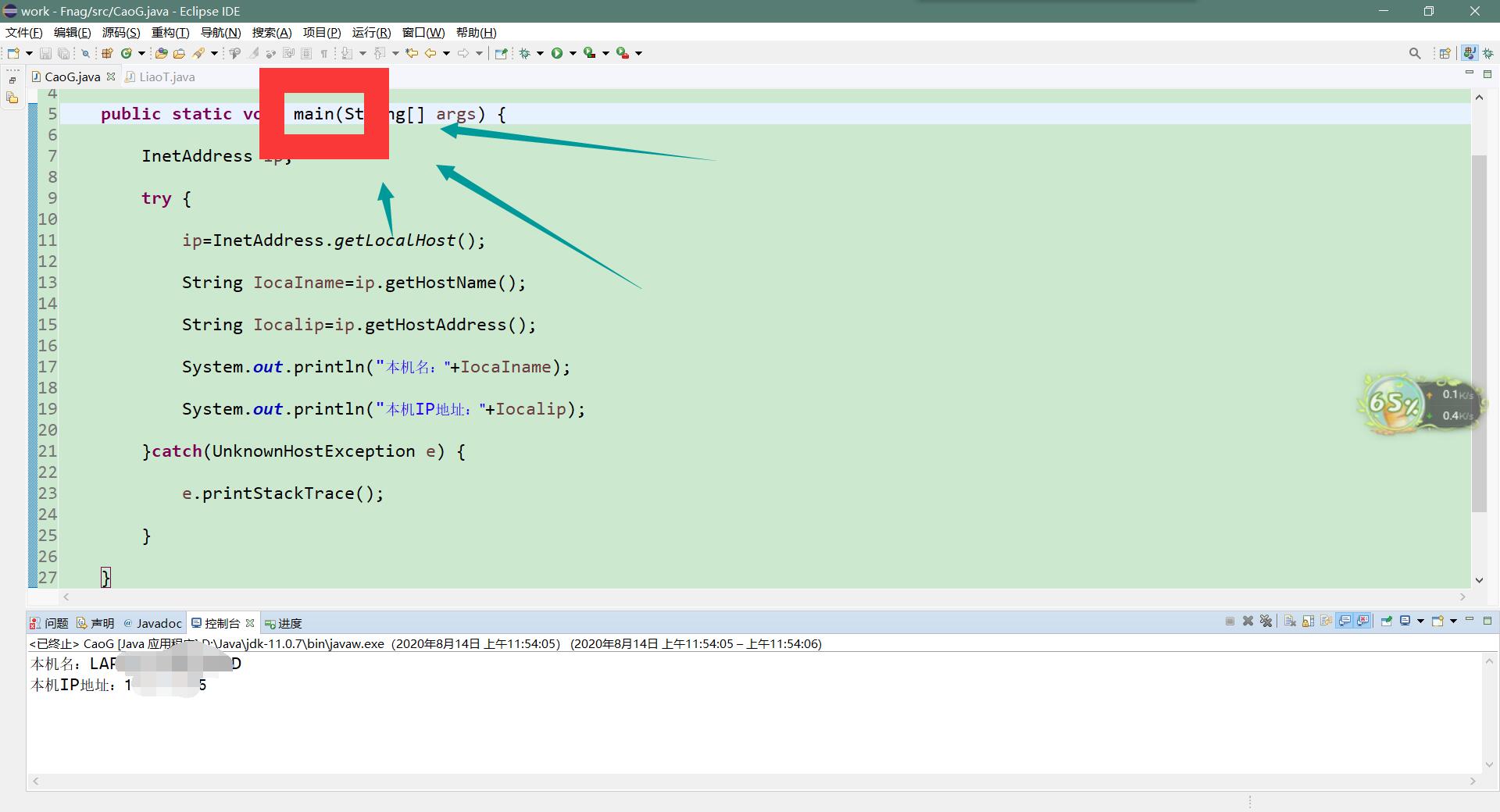This screenshot has width=1500, height=812.
Task: Click the Debug bug icon
Action: 524,53
